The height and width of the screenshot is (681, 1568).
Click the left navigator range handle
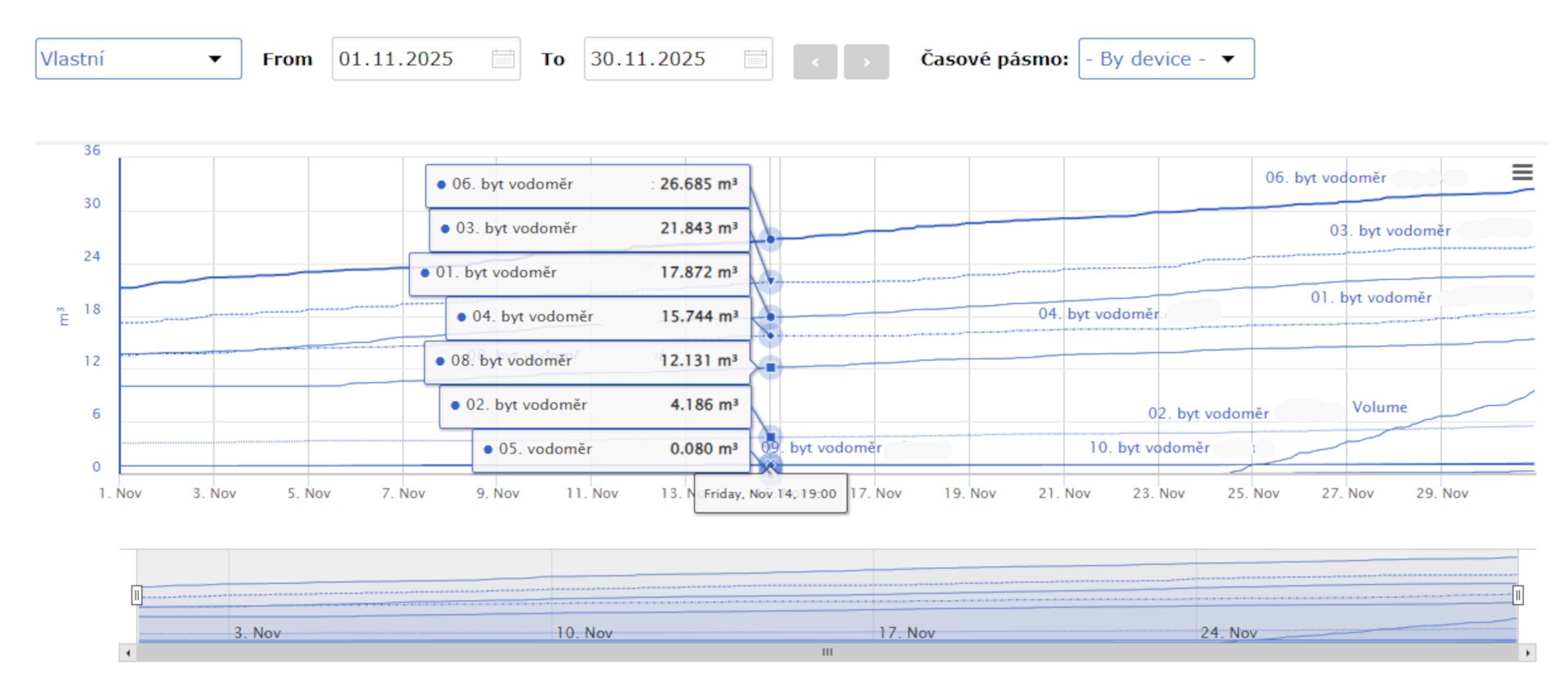click(x=136, y=595)
